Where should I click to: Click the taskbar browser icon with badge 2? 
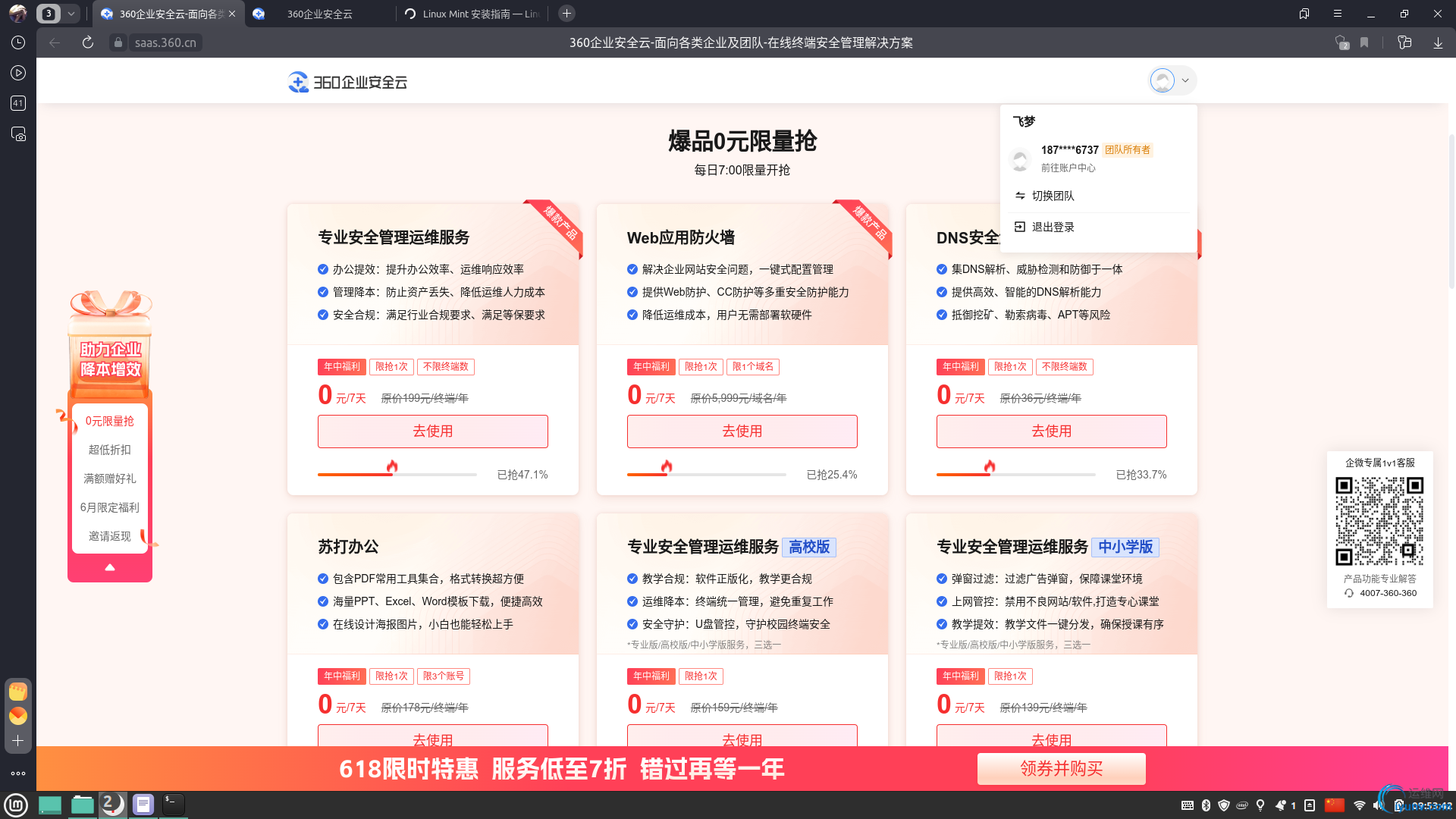pyautogui.click(x=113, y=805)
